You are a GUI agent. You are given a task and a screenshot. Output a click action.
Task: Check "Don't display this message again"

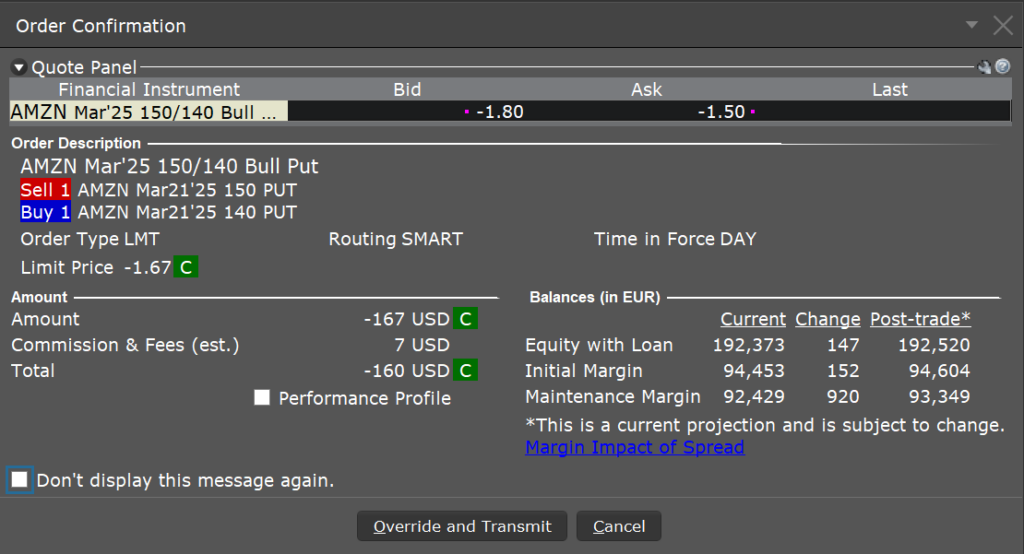(x=19, y=480)
